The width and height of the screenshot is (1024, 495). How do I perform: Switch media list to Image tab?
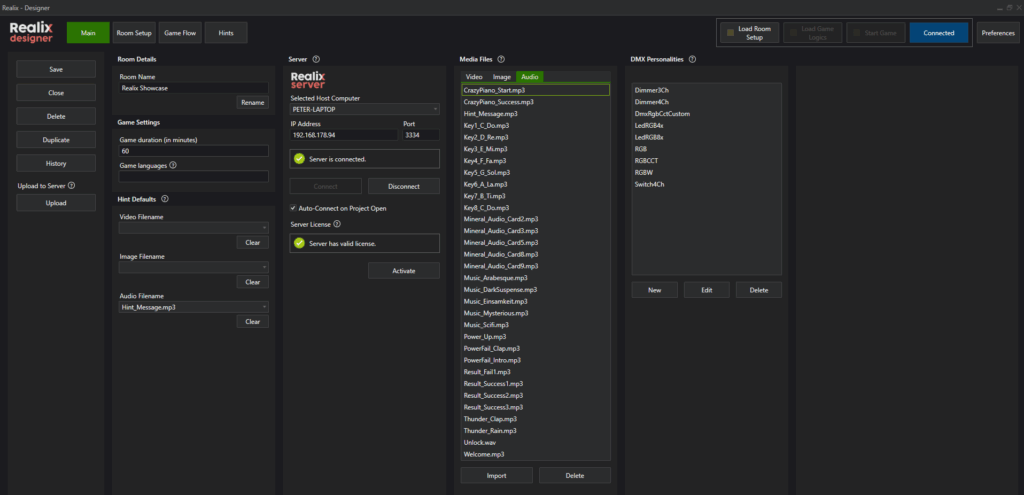[502, 76]
